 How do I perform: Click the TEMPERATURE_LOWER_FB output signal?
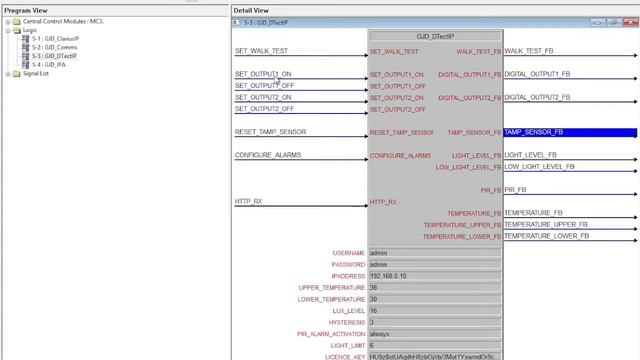click(x=547, y=236)
